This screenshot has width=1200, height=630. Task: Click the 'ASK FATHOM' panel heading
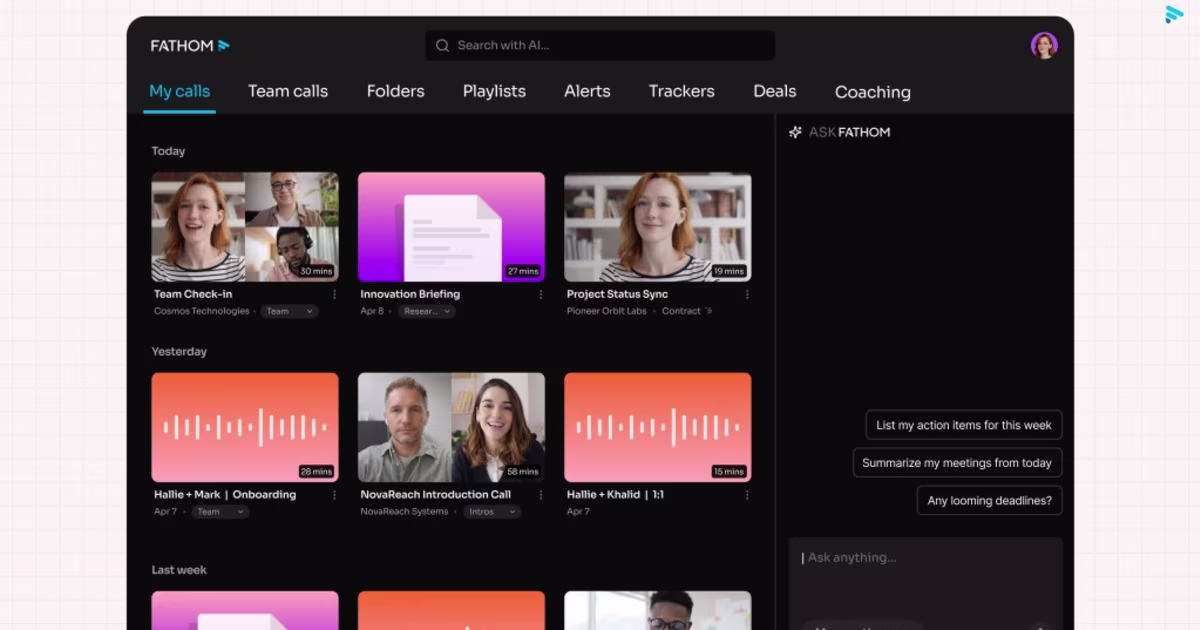pos(849,132)
